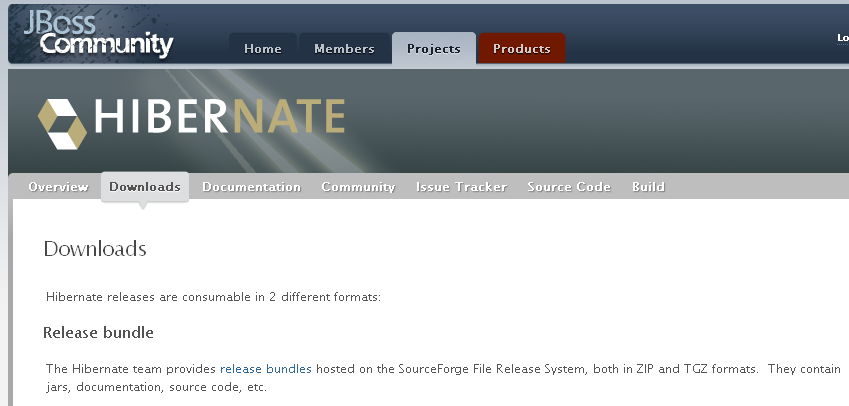Open the Documentation page
Viewport: 849px width, 406px height.
[x=251, y=187]
